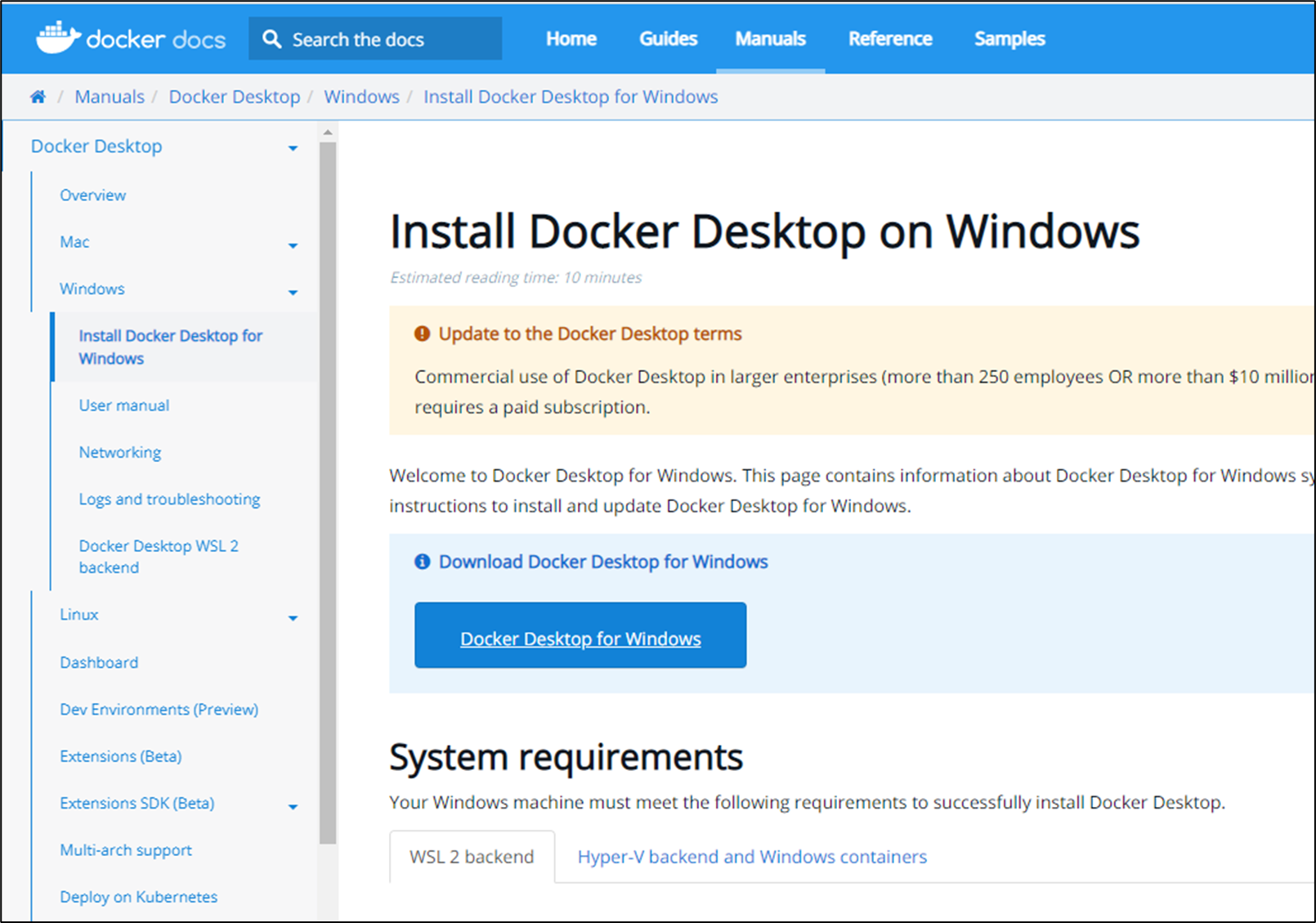Open the Reference nav item
Screen dimensions: 1316x923
click(x=890, y=38)
